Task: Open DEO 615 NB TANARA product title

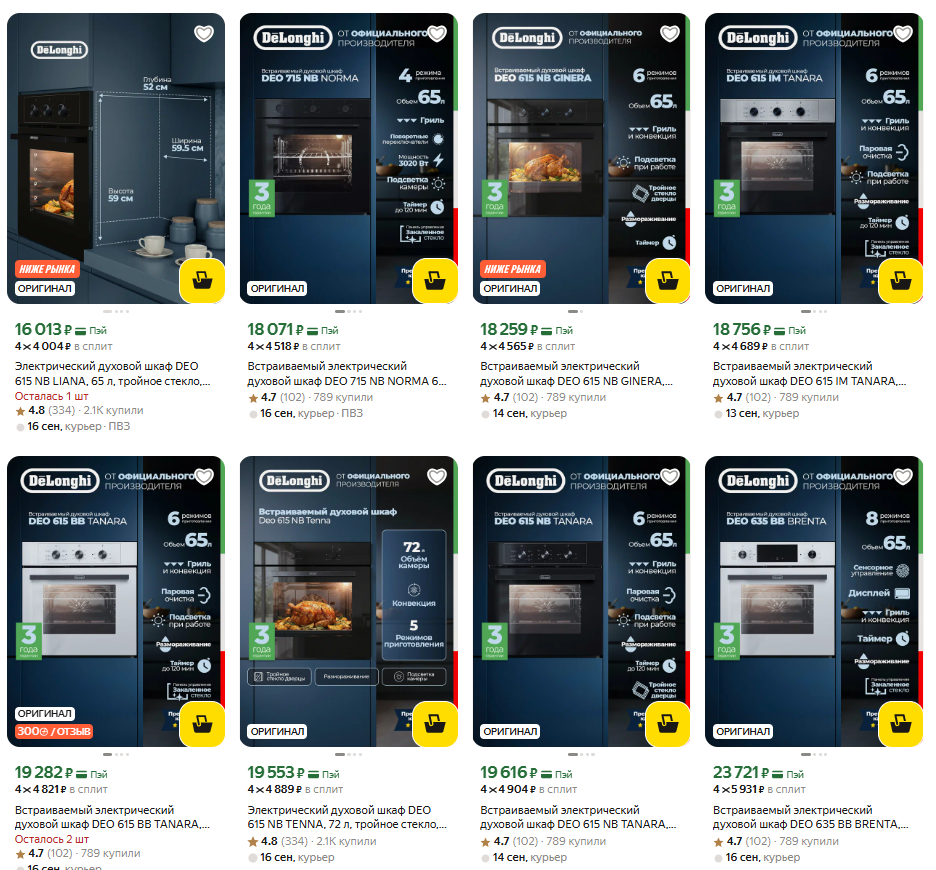Action: pyautogui.click(x=578, y=817)
